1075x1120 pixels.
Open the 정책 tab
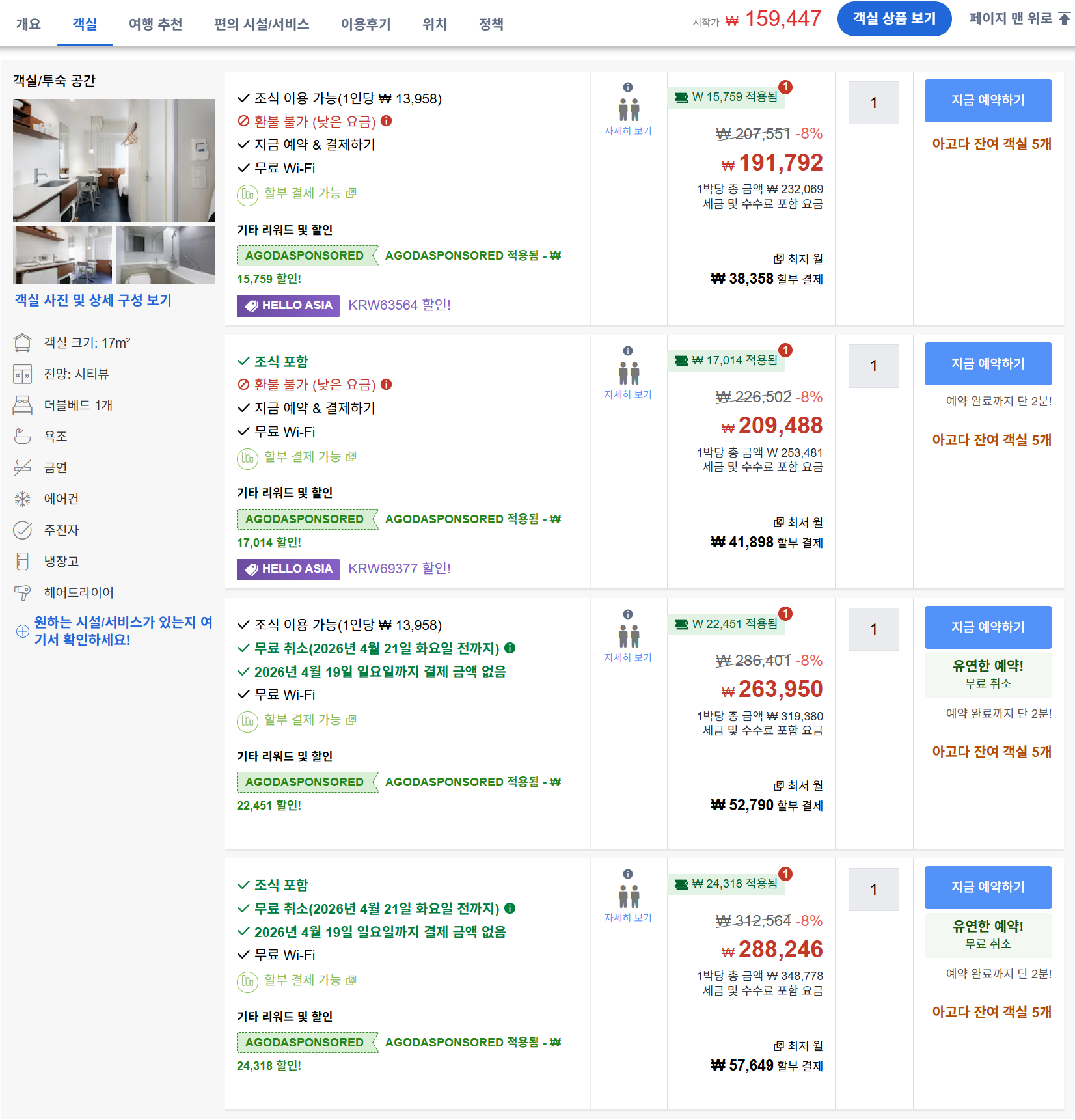click(491, 24)
